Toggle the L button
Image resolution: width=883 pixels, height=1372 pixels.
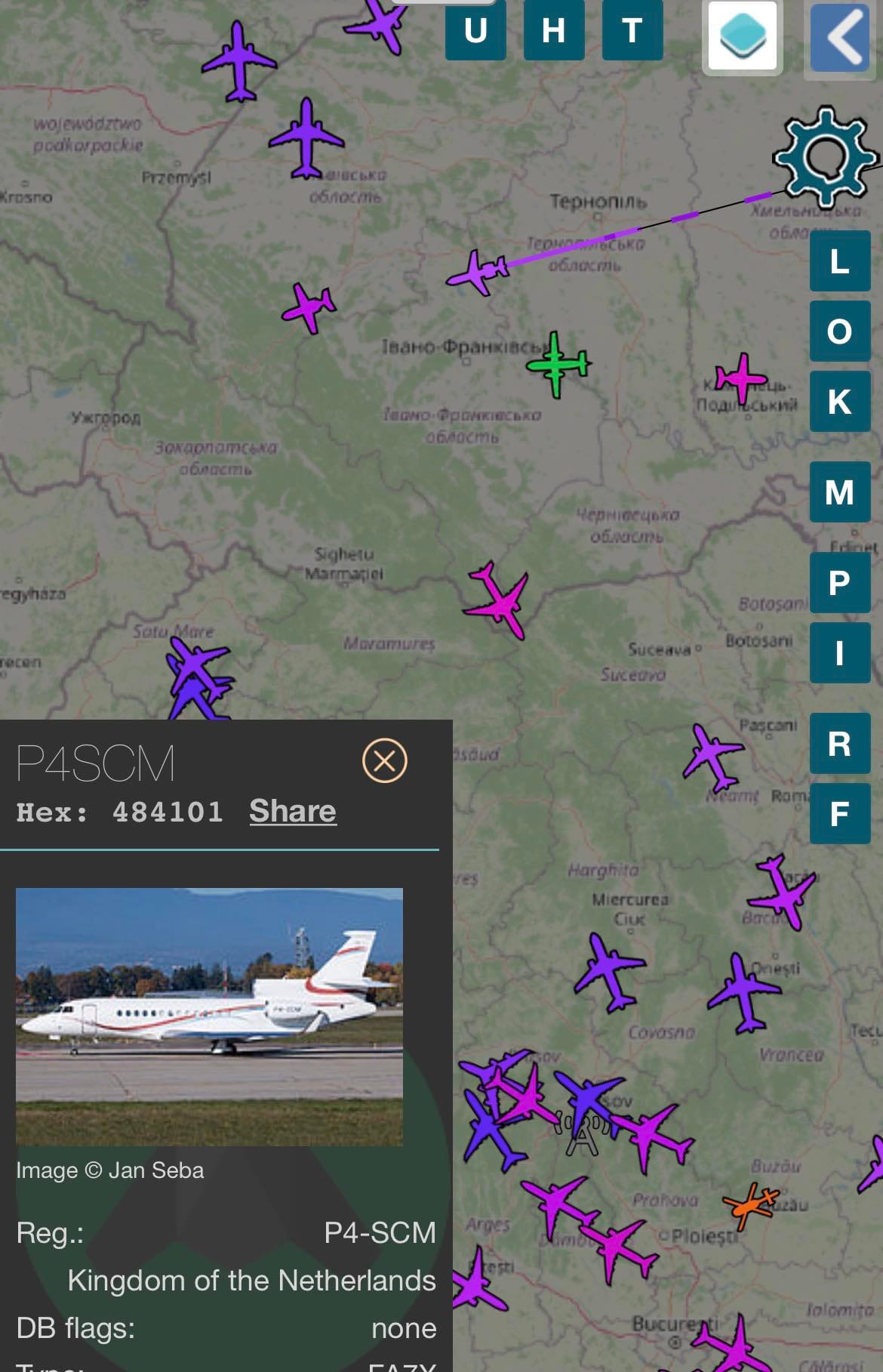click(x=840, y=261)
